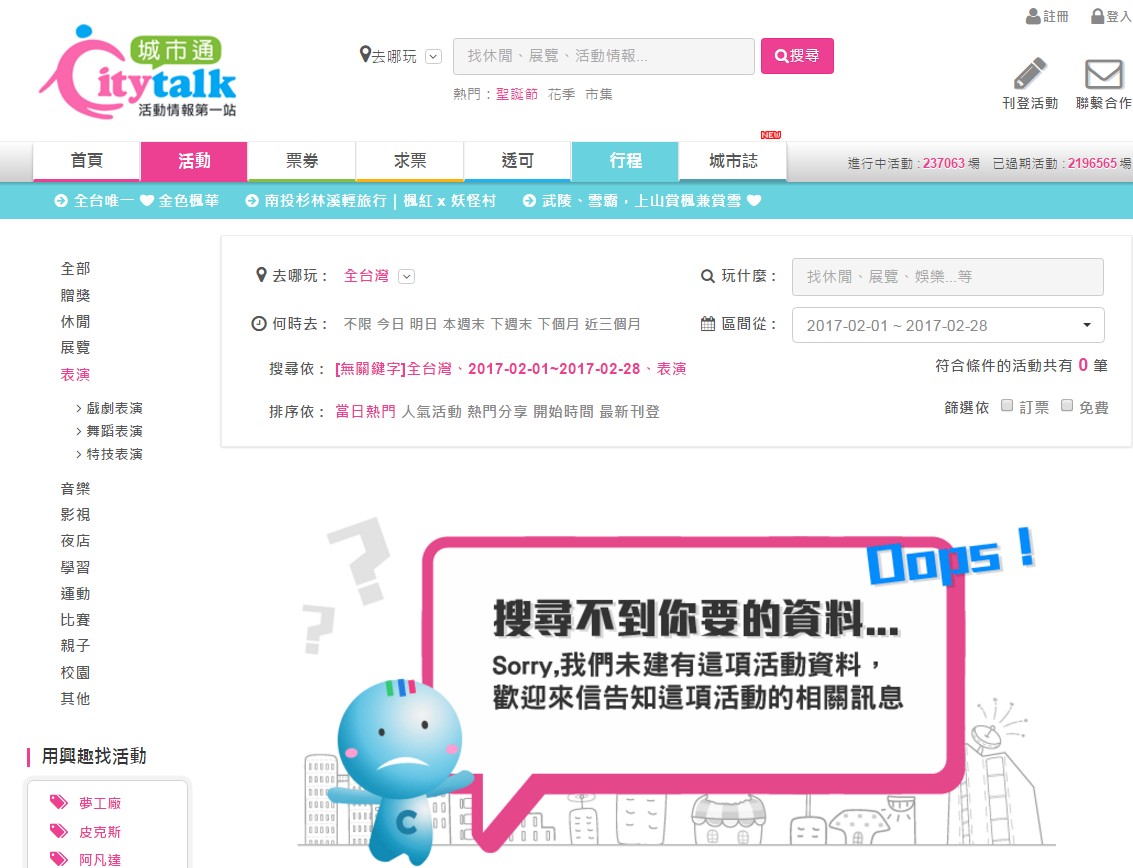The height and width of the screenshot is (868, 1133).
Task: Sort results by 人氣活動
Action: pos(431,412)
